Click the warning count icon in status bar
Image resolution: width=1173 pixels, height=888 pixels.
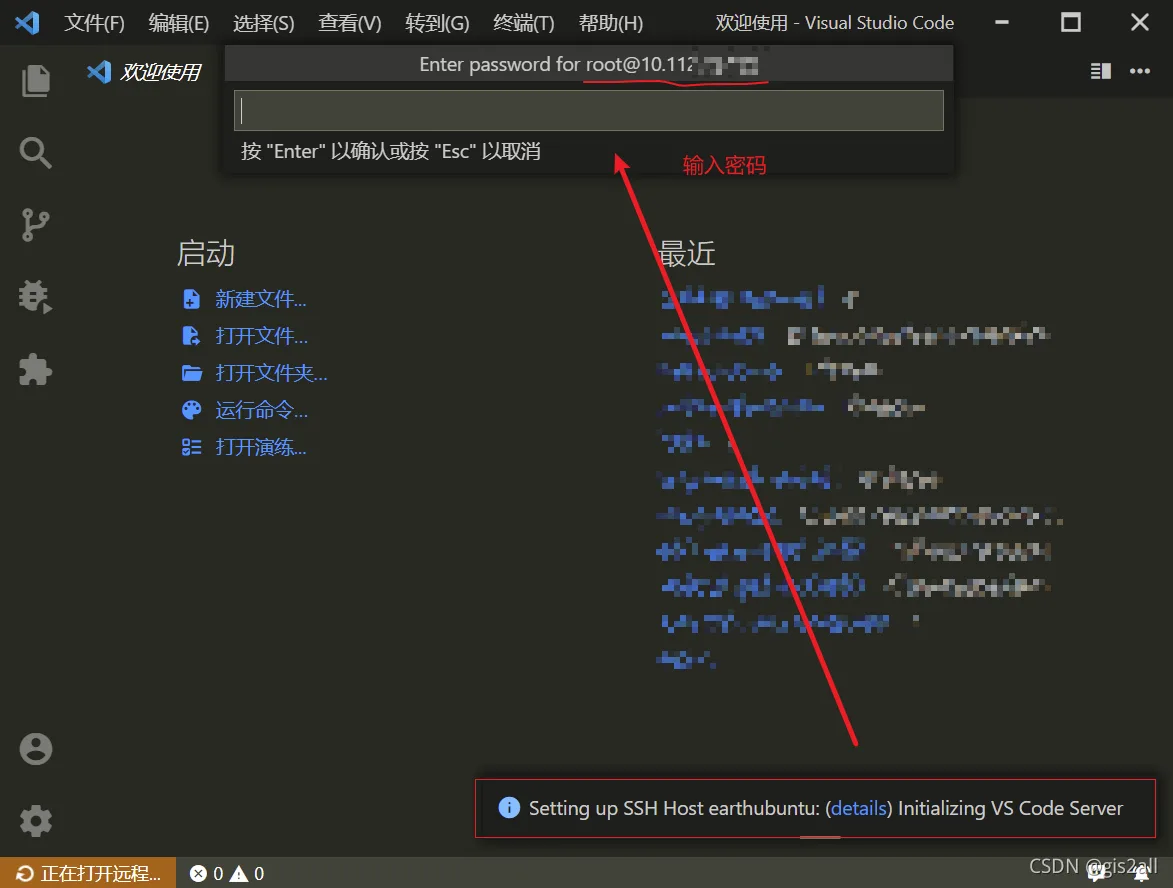point(239,873)
